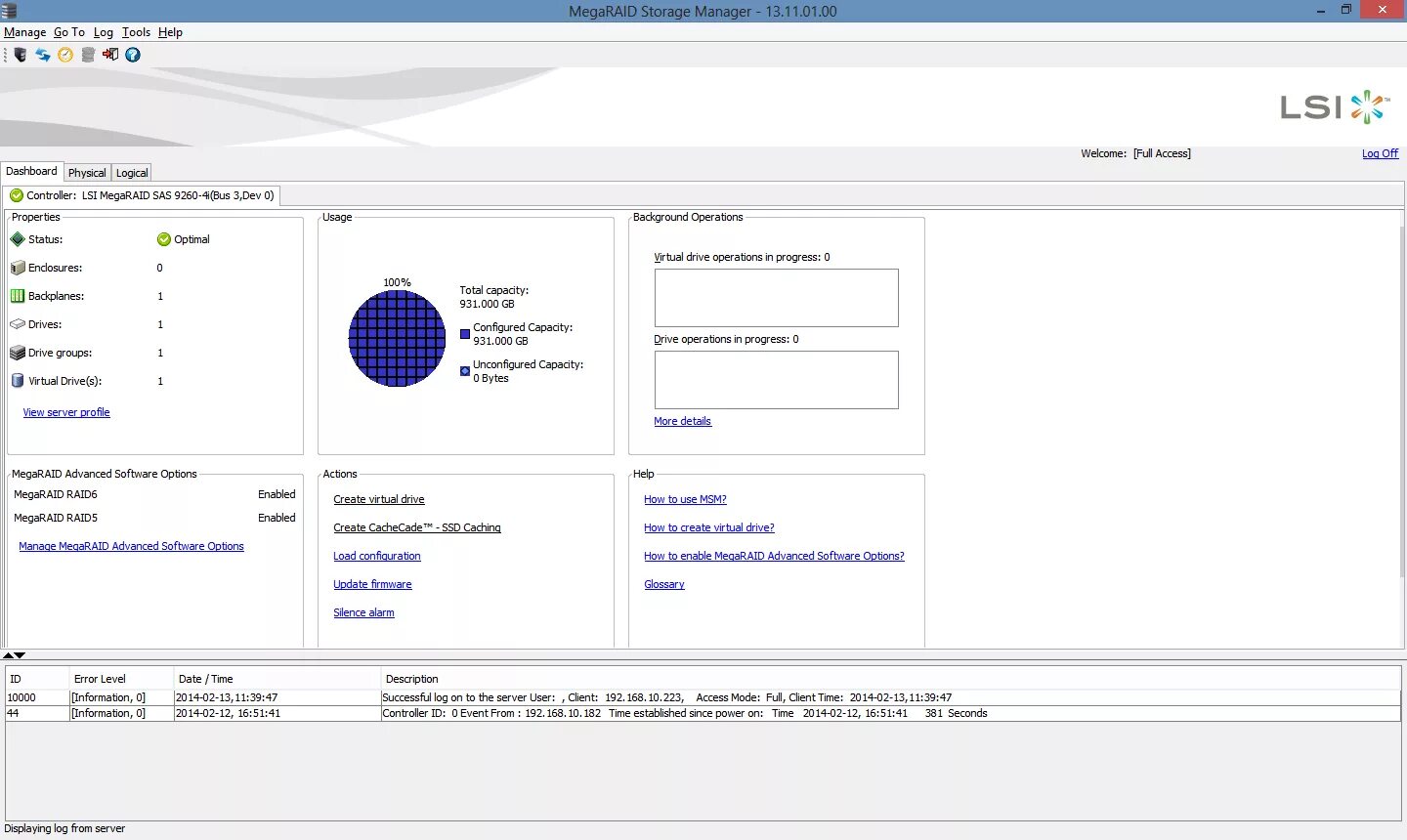Sort log by ID column header
Image resolution: width=1407 pixels, height=840 pixels.
[37, 679]
